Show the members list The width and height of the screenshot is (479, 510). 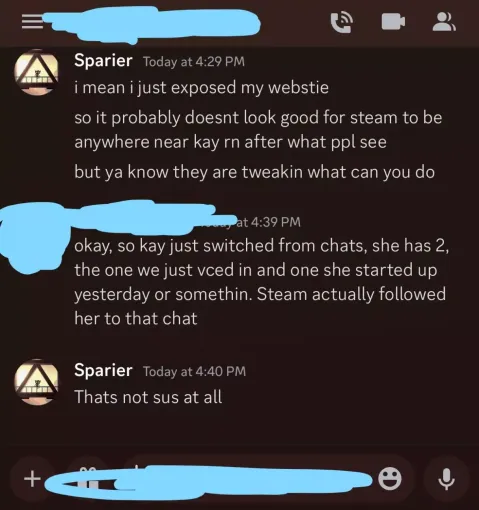coord(444,22)
